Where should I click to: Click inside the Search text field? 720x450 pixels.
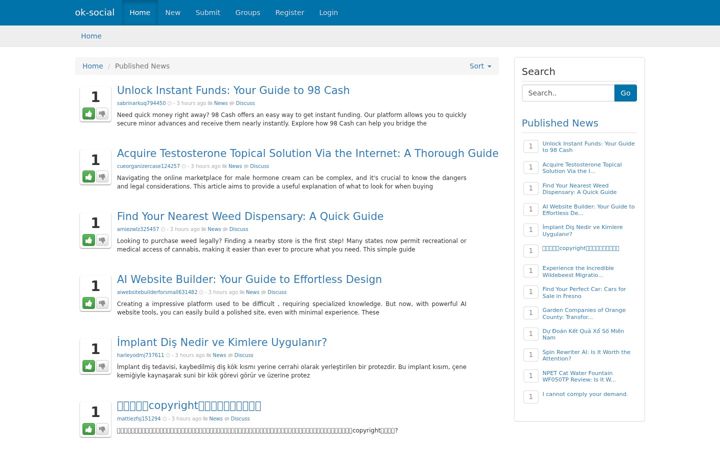tap(568, 93)
